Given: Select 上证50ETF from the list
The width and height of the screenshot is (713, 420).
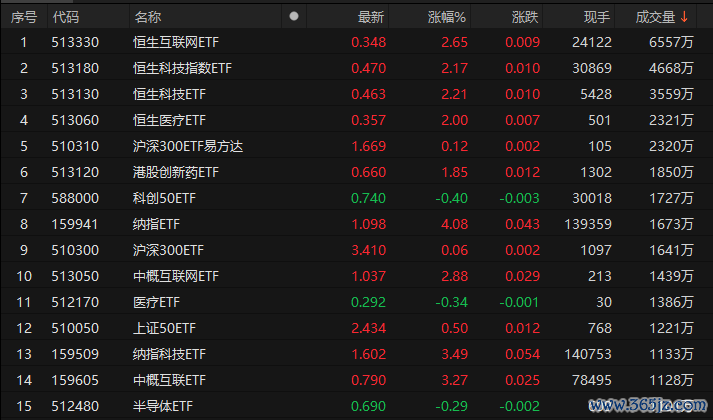Looking at the screenshot, I should pyautogui.click(x=162, y=327).
